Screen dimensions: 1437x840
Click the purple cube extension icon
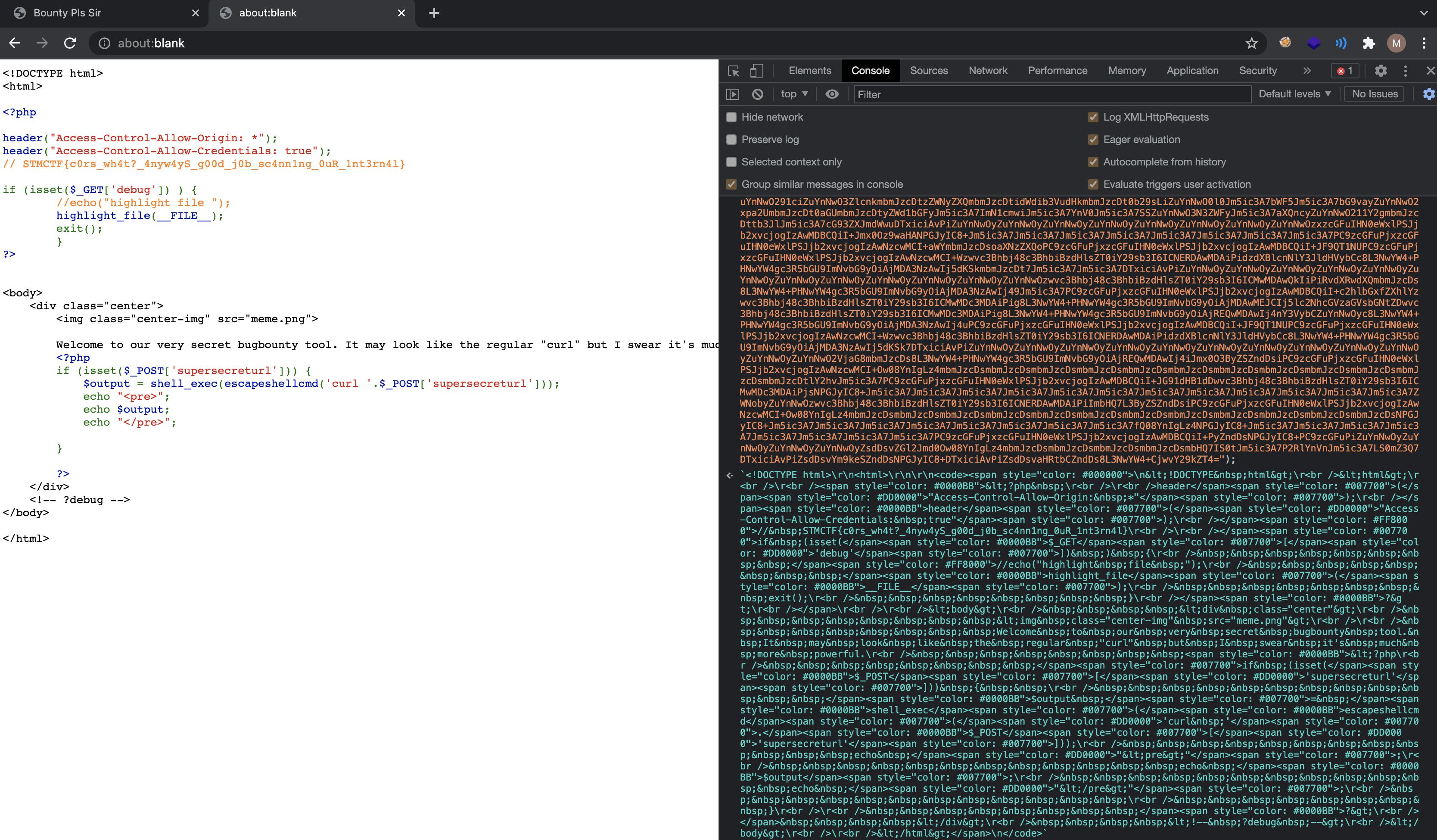tap(1313, 44)
